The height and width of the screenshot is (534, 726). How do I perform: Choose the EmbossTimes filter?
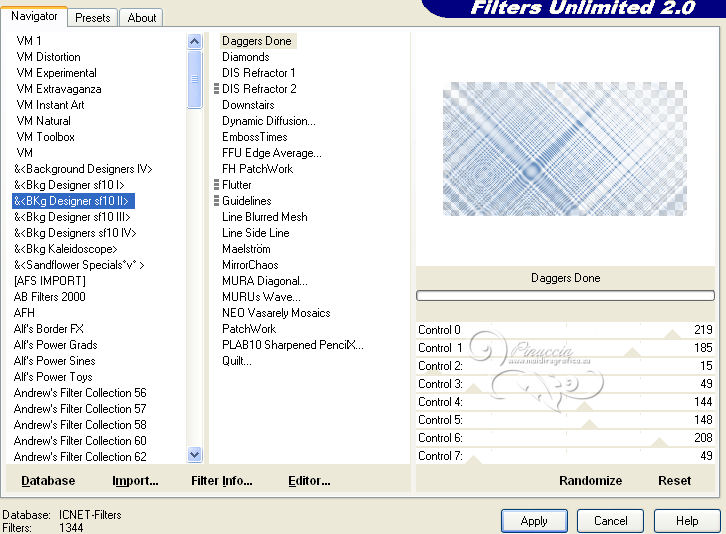click(x=255, y=137)
